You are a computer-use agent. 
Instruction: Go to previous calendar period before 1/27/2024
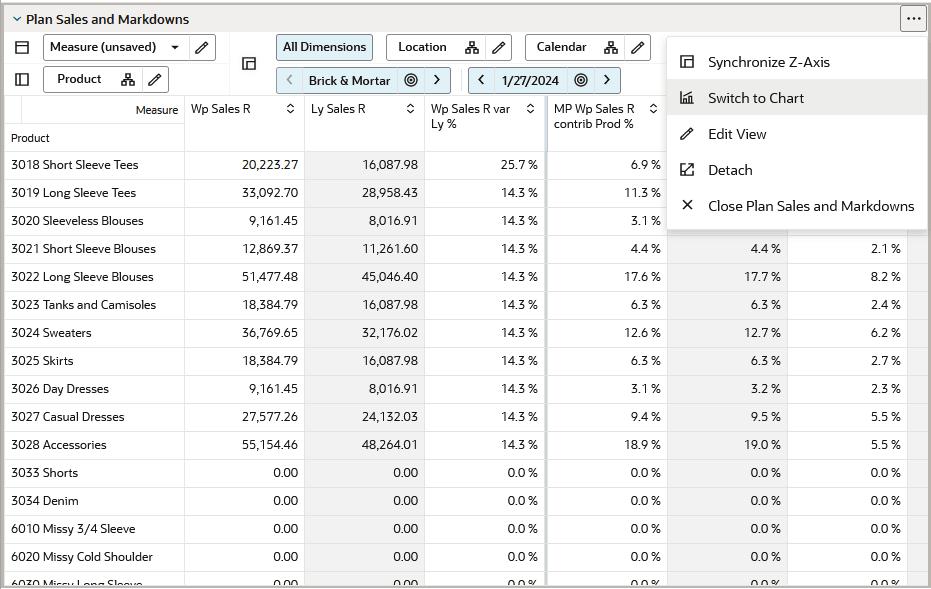coord(482,80)
